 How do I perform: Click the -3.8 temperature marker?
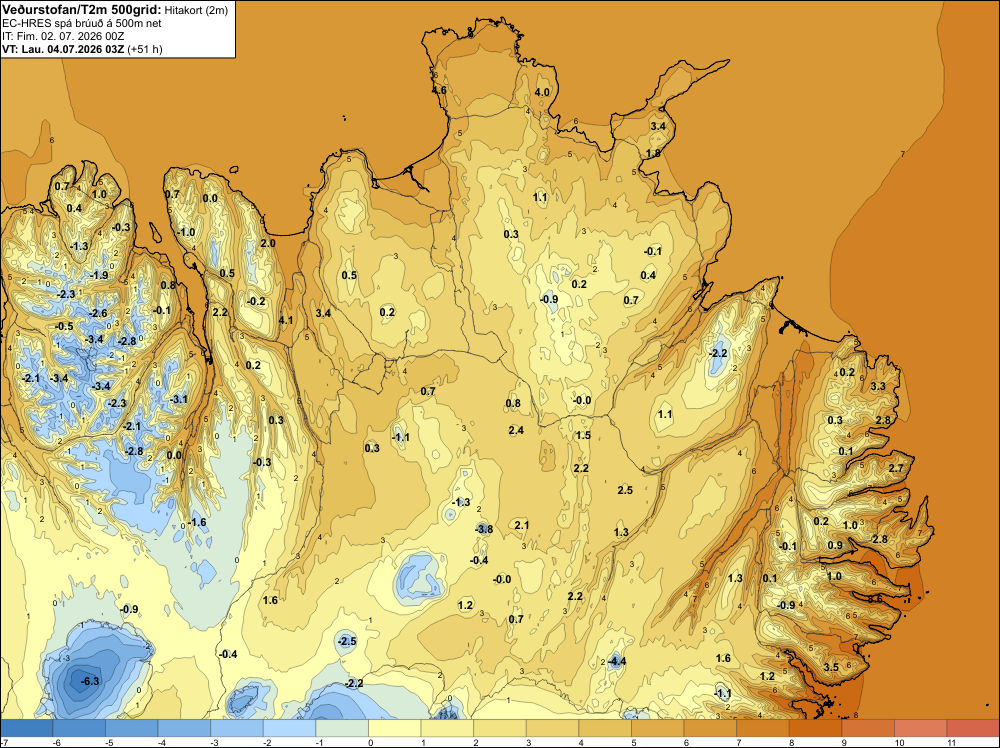coord(484,529)
